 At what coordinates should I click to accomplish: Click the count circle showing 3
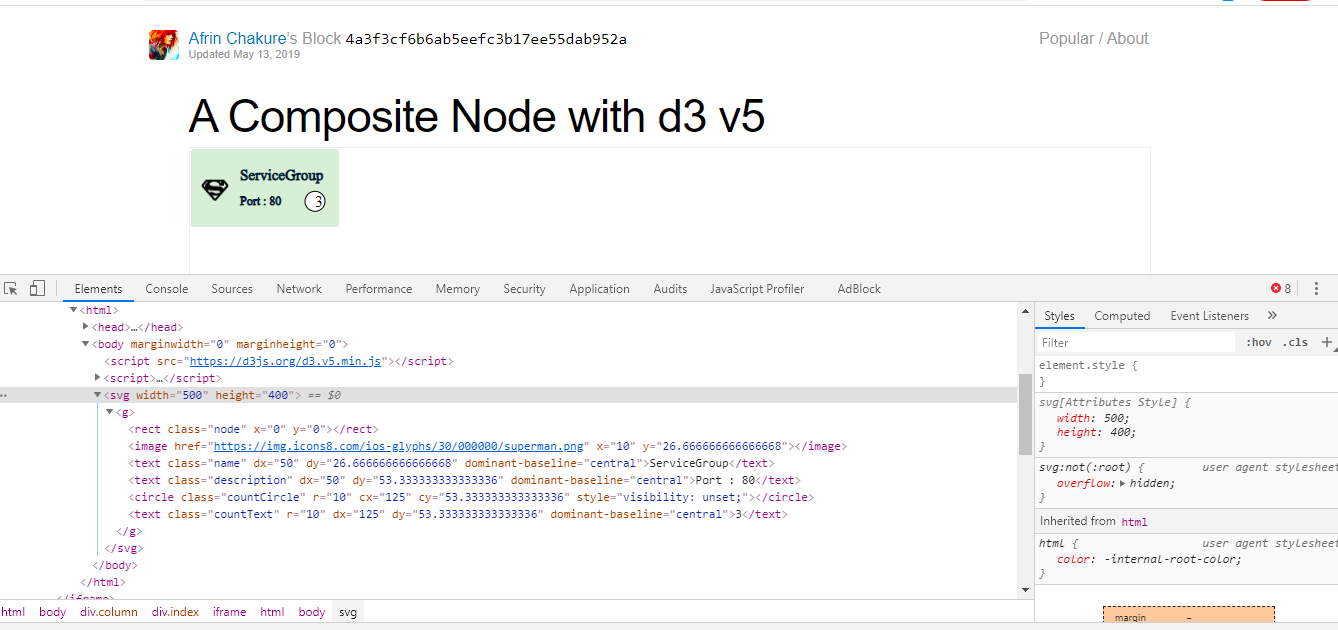[315, 201]
